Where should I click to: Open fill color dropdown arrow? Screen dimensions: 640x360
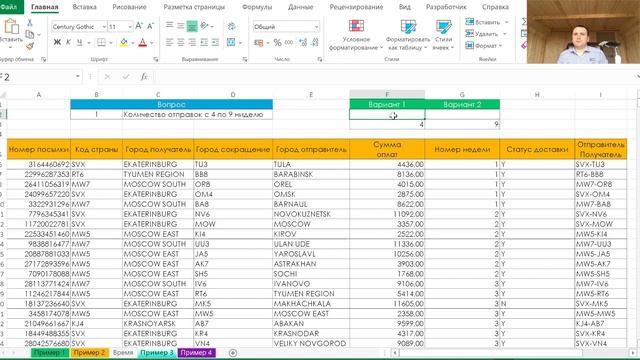click(x=133, y=42)
